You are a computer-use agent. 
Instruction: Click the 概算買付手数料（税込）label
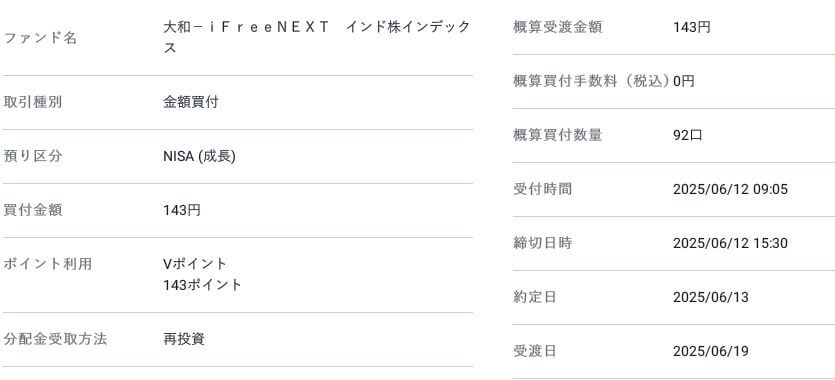[591, 81]
